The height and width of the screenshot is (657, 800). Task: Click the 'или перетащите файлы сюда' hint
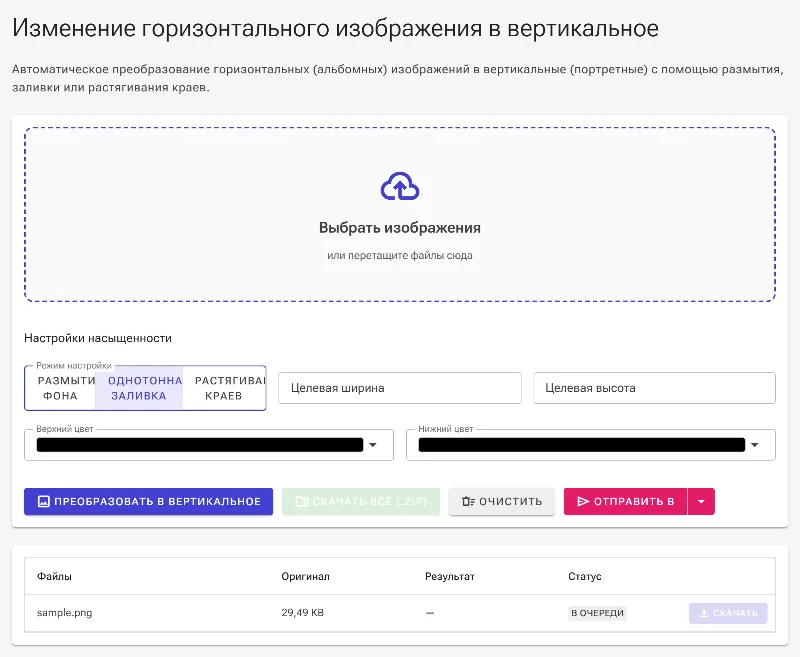[x=400, y=256]
